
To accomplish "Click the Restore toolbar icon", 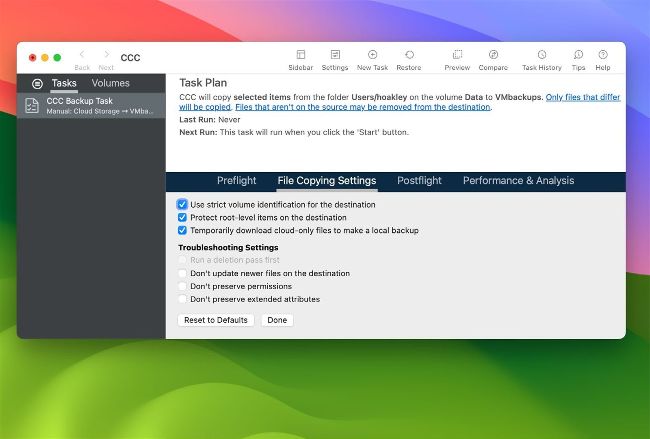I will click(408, 55).
